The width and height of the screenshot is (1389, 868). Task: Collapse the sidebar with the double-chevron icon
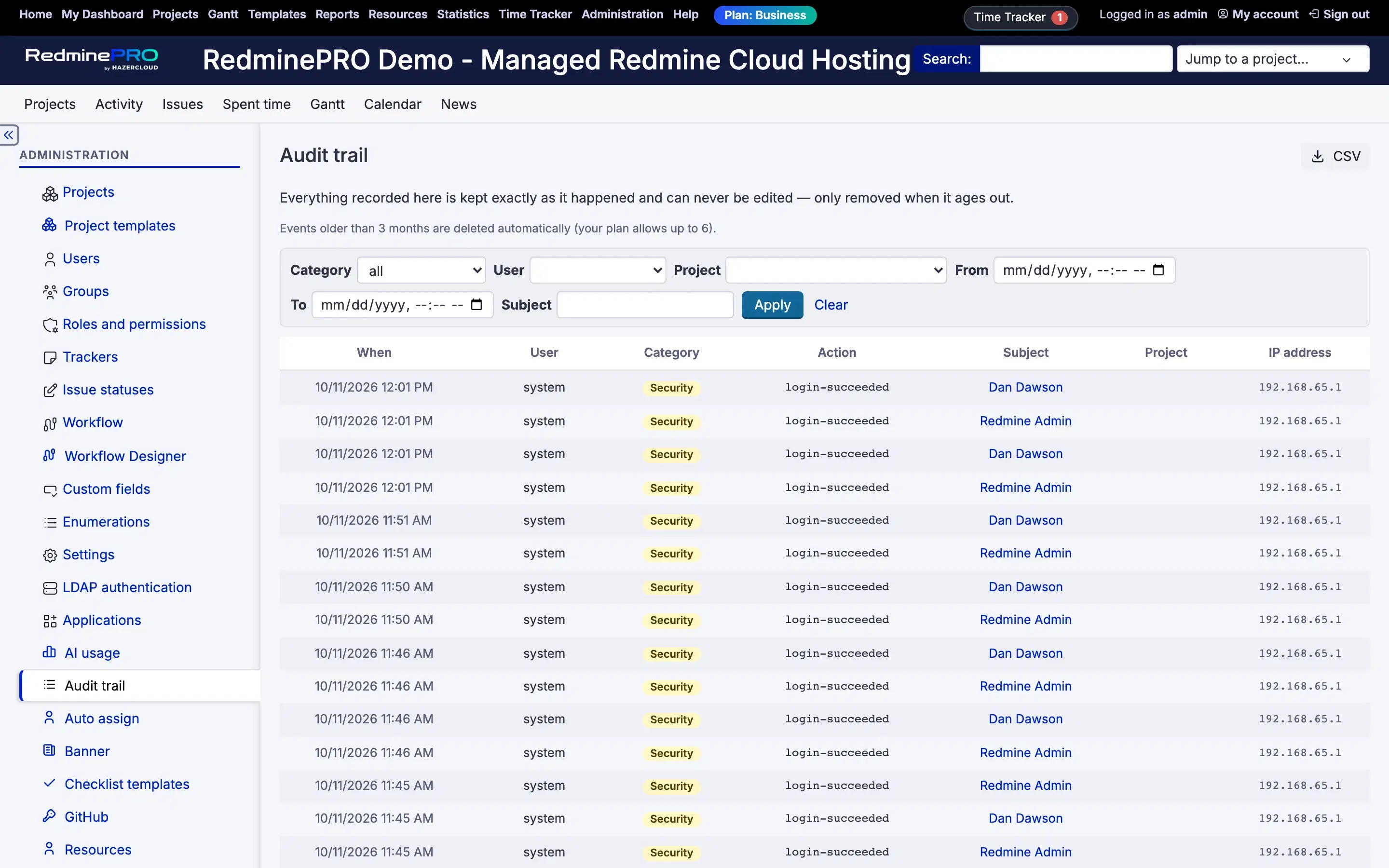(x=9, y=135)
